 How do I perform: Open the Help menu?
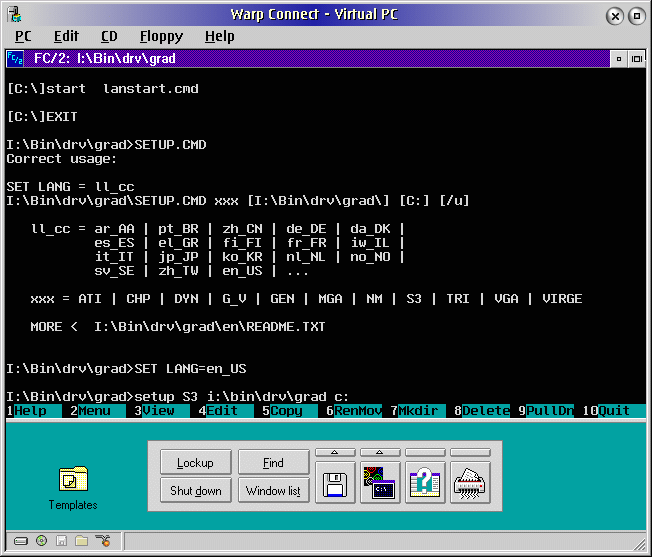[x=220, y=37]
